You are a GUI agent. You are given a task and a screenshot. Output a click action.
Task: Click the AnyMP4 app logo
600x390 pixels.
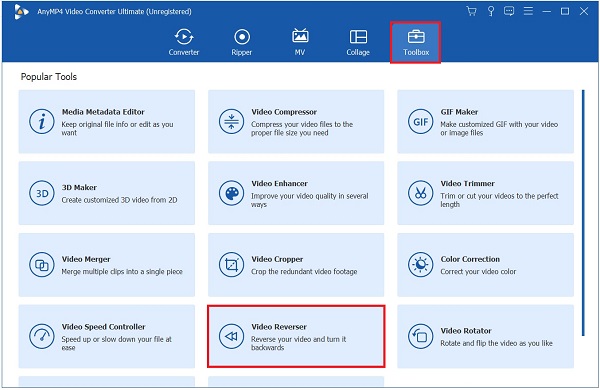pyautogui.click(x=21, y=12)
